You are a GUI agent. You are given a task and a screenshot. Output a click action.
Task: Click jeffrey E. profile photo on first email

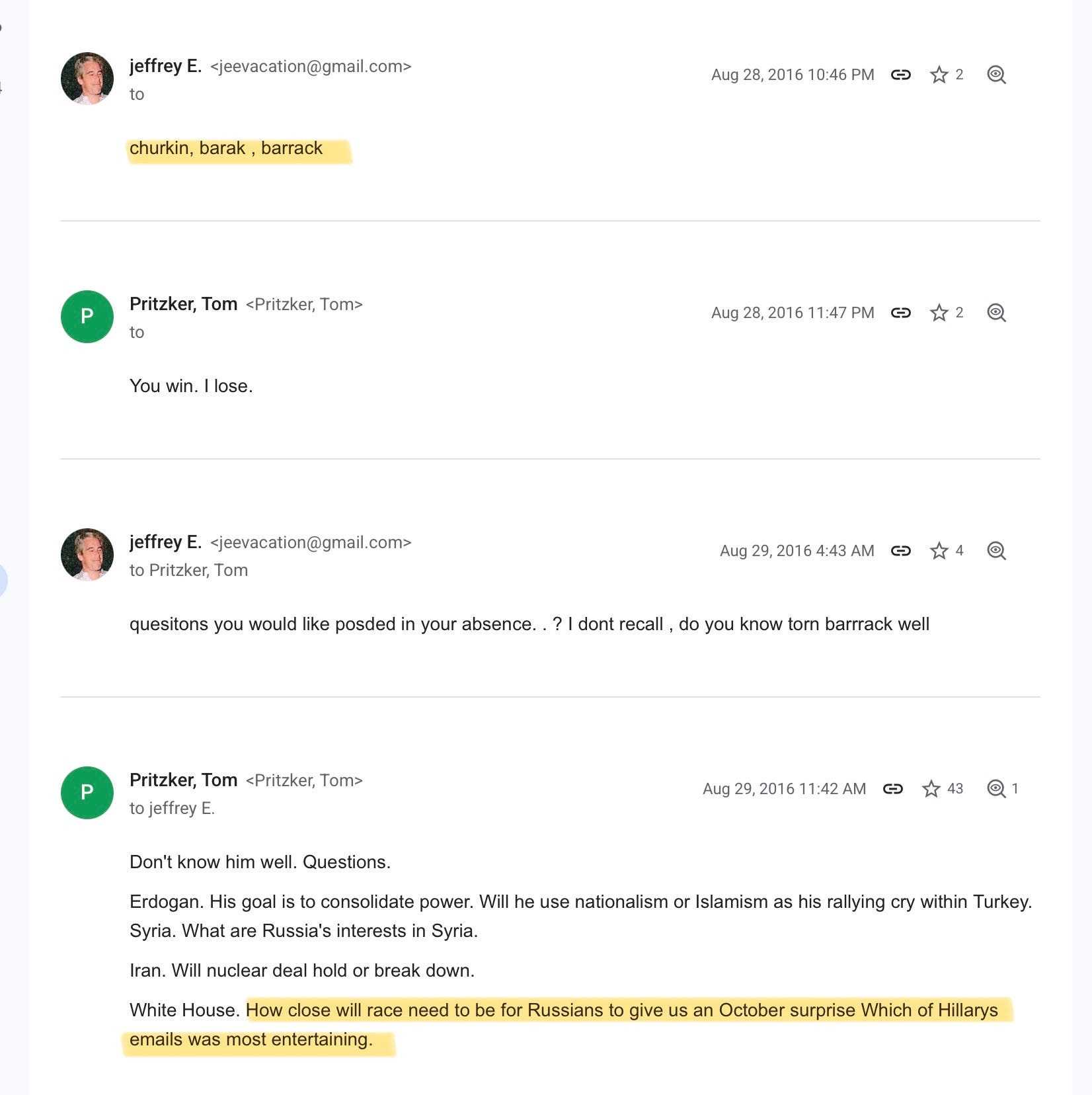coord(87,79)
